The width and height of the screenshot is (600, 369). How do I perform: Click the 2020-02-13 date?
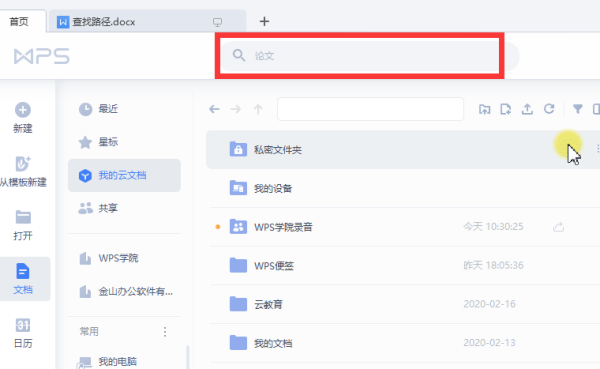click(x=489, y=343)
